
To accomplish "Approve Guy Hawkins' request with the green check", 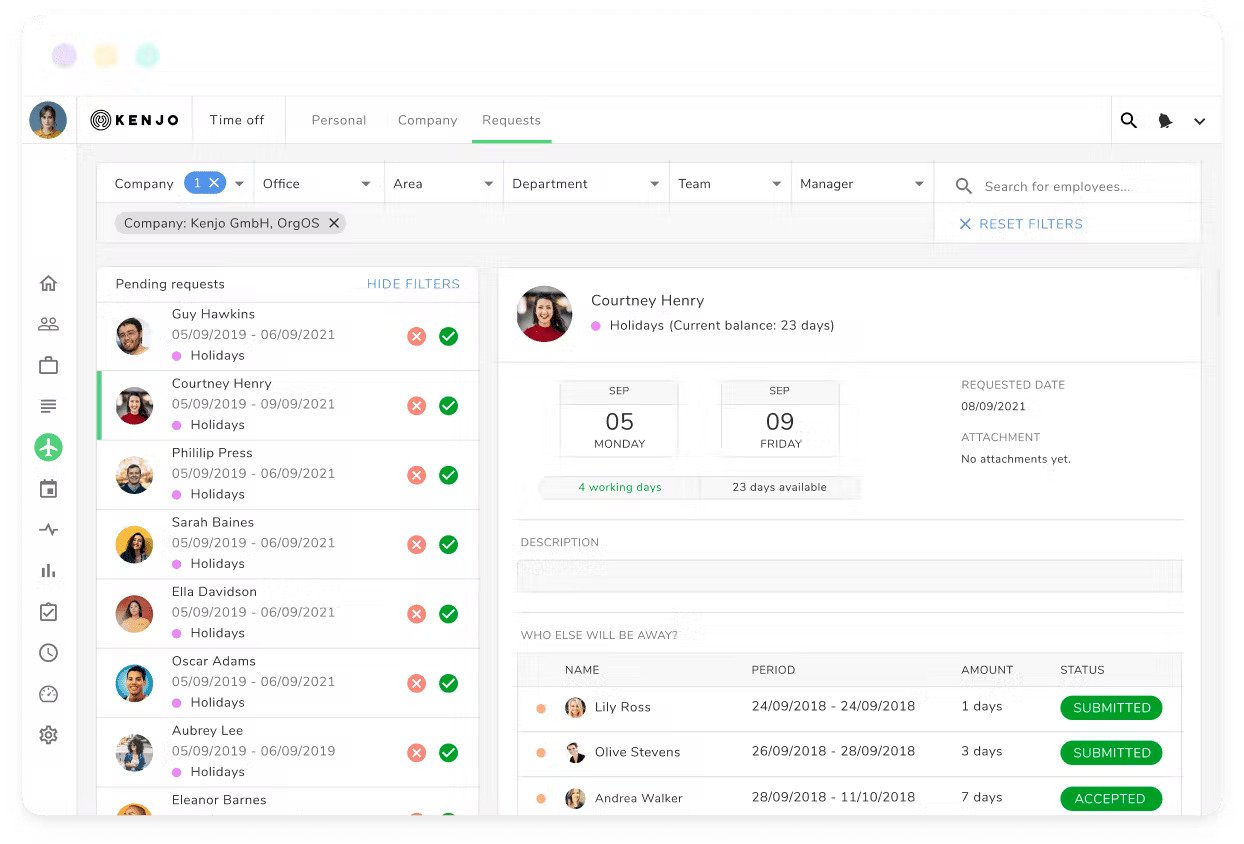I will pyautogui.click(x=448, y=336).
